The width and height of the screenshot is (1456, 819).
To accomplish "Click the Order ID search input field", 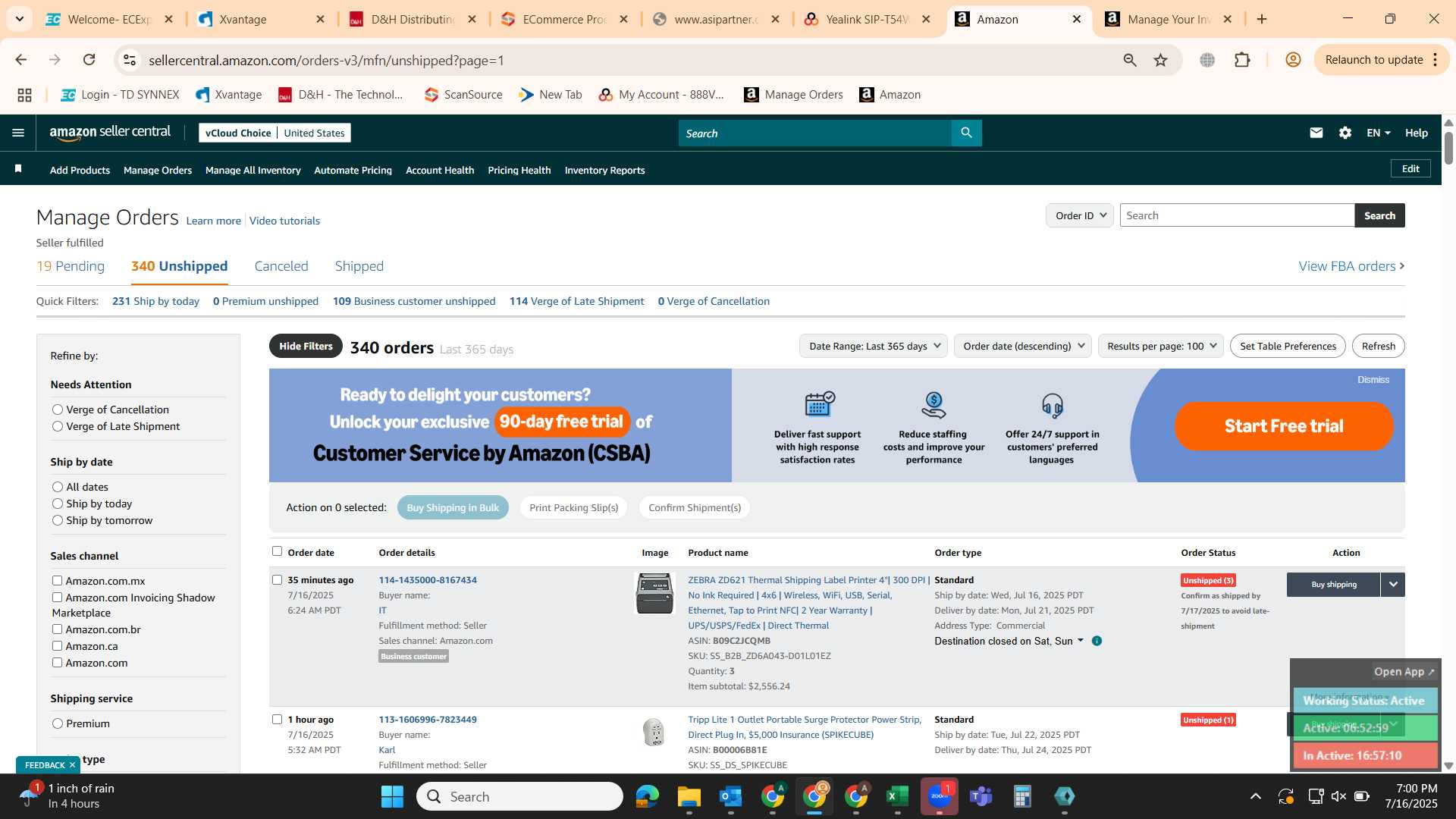I will [1237, 215].
